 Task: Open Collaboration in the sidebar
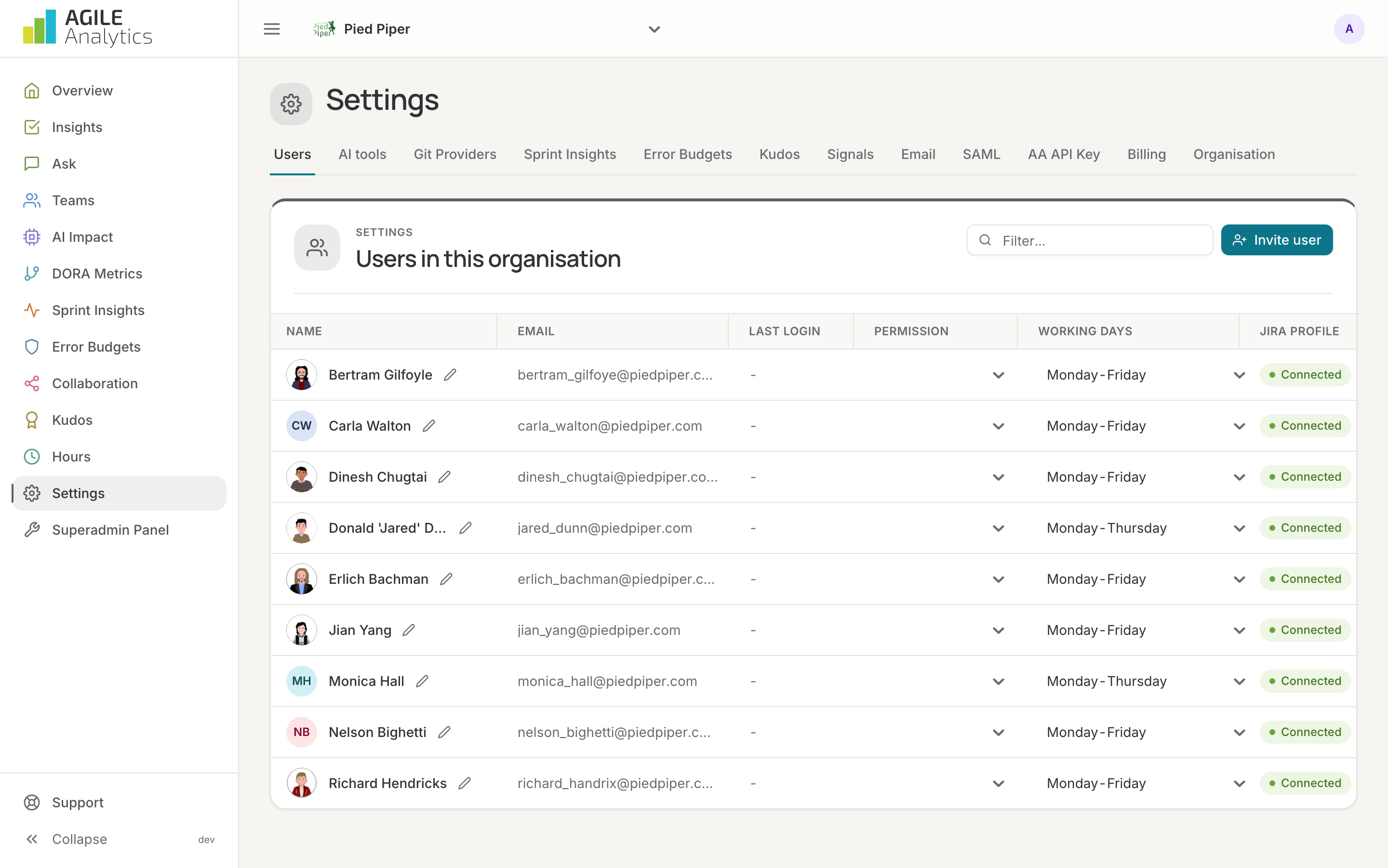coord(120,383)
